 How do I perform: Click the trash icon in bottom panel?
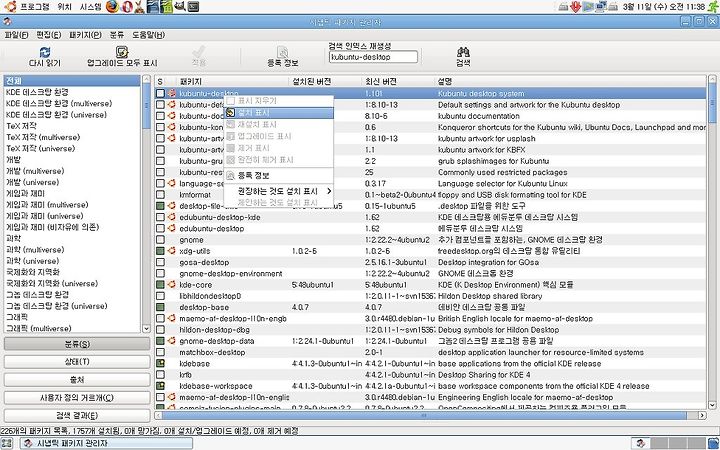coord(714,443)
